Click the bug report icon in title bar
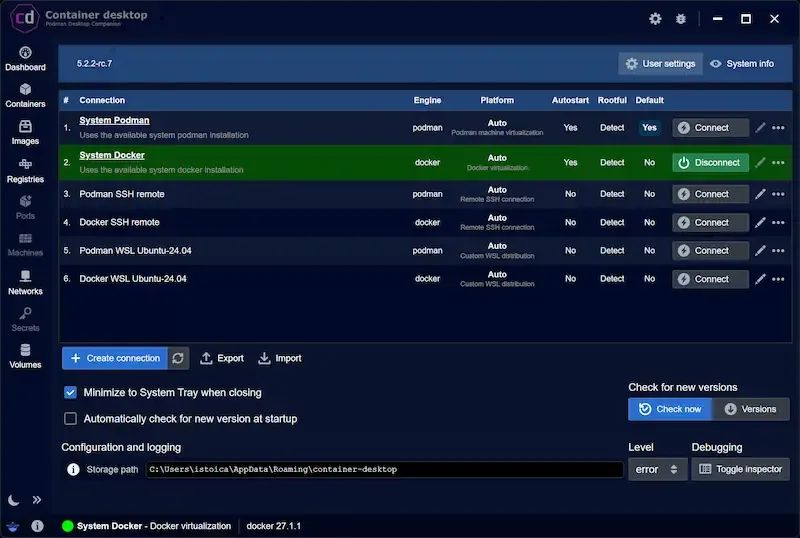The height and width of the screenshot is (538, 800). (x=681, y=19)
